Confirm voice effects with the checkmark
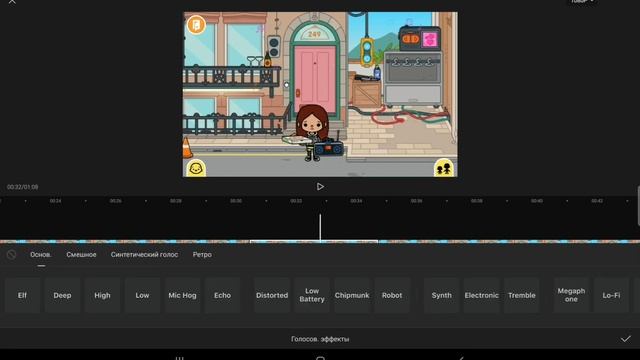This screenshot has width=640, height=360. (626, 339)
